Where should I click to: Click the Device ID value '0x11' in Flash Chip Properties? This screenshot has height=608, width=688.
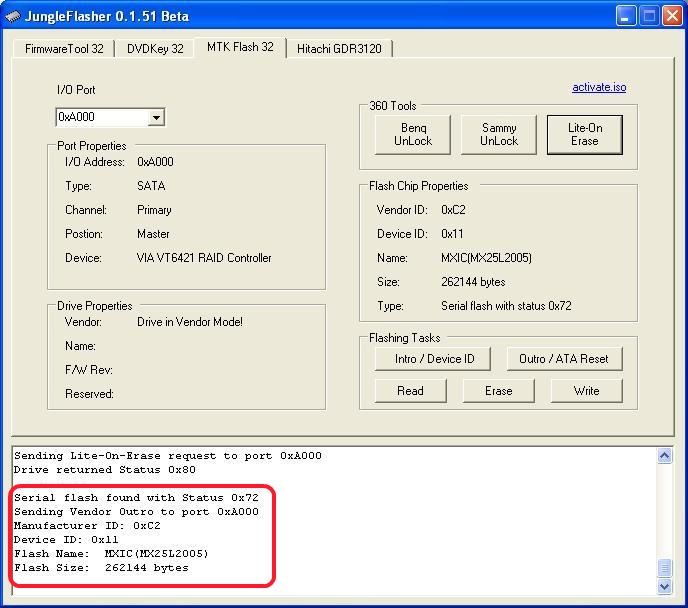[452, 234]
